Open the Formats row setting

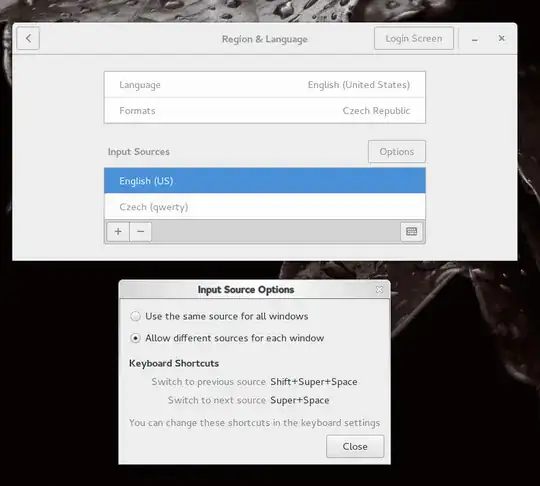(265, 111)
